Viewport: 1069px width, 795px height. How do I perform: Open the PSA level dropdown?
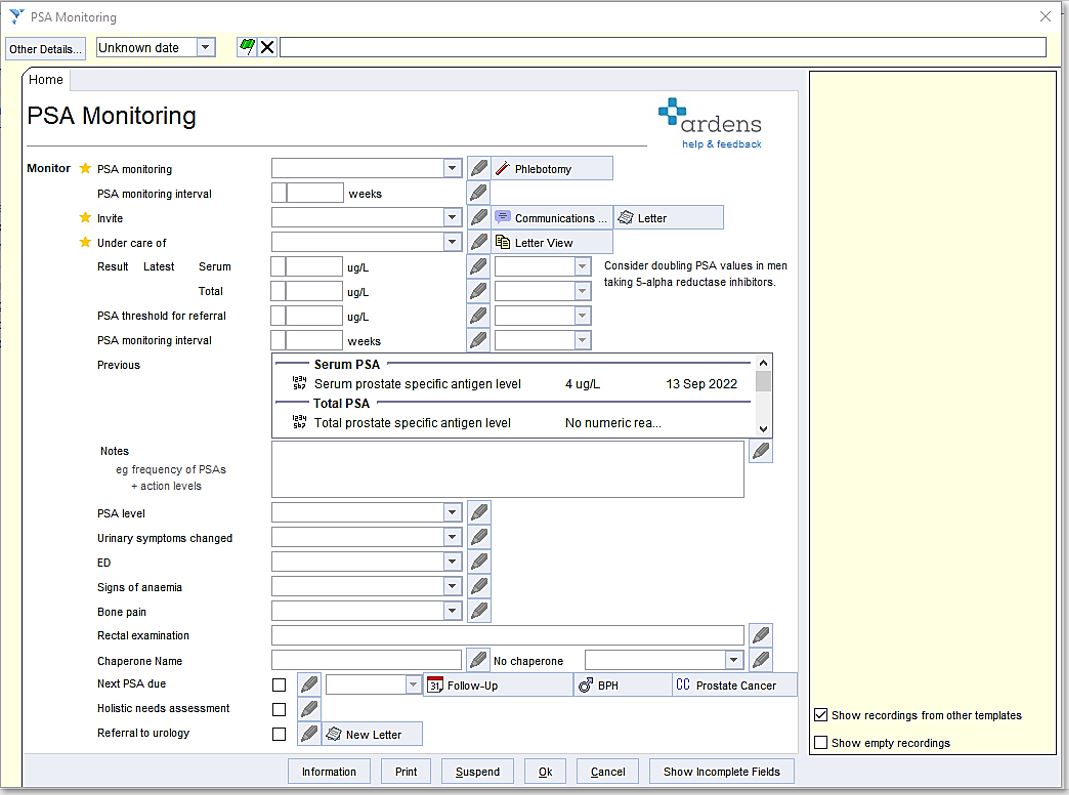tap(452, 512)
